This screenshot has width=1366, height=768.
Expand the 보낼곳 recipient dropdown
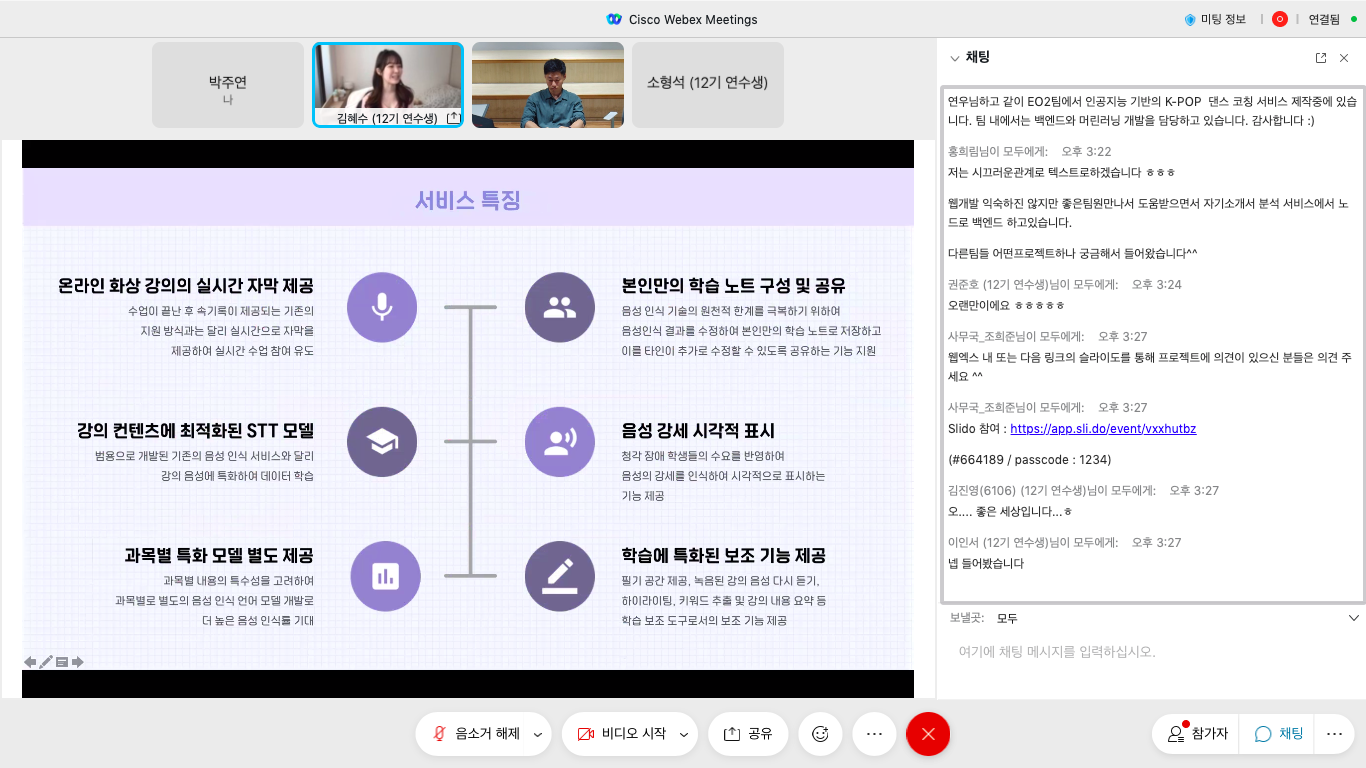[1354, 618]
